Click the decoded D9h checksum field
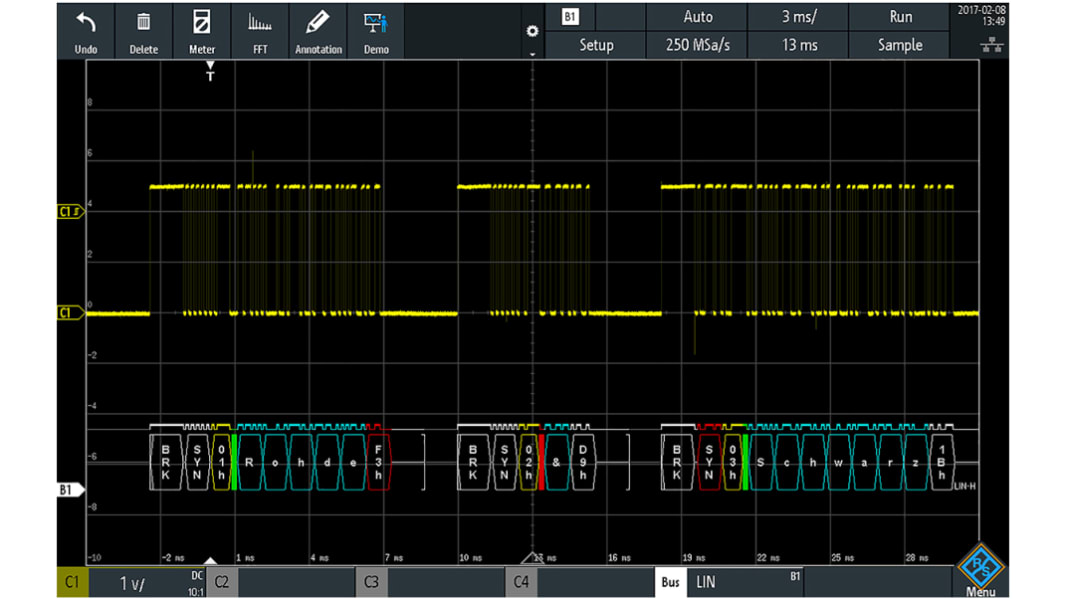The height and width of the screenshot is (599, 1065). 583,462
